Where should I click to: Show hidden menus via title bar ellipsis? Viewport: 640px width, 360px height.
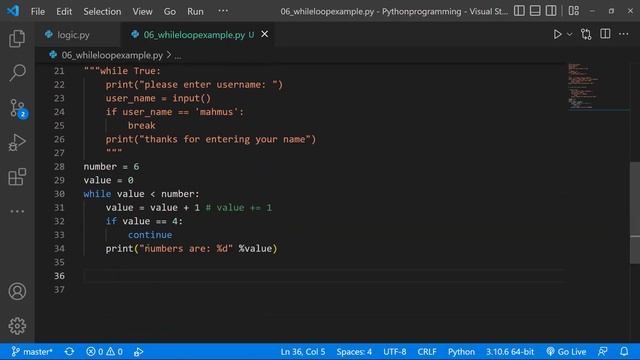coord(223,11)
